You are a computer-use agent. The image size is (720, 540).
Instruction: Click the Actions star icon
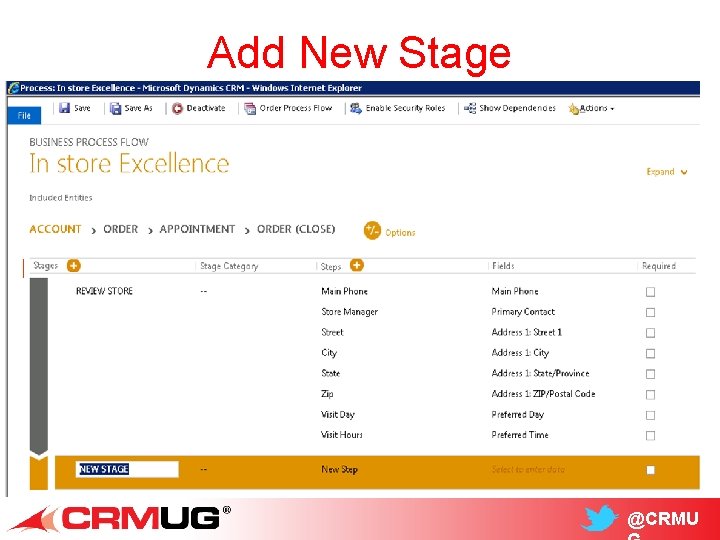click(x=574, y=109)
